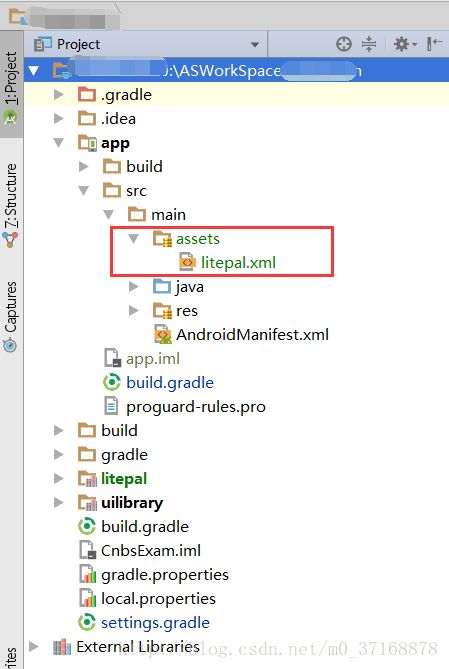Viewport: 449px width, 669px height.
Task: Click the app build.gradle Gradle icon
Action: [112, 382]
